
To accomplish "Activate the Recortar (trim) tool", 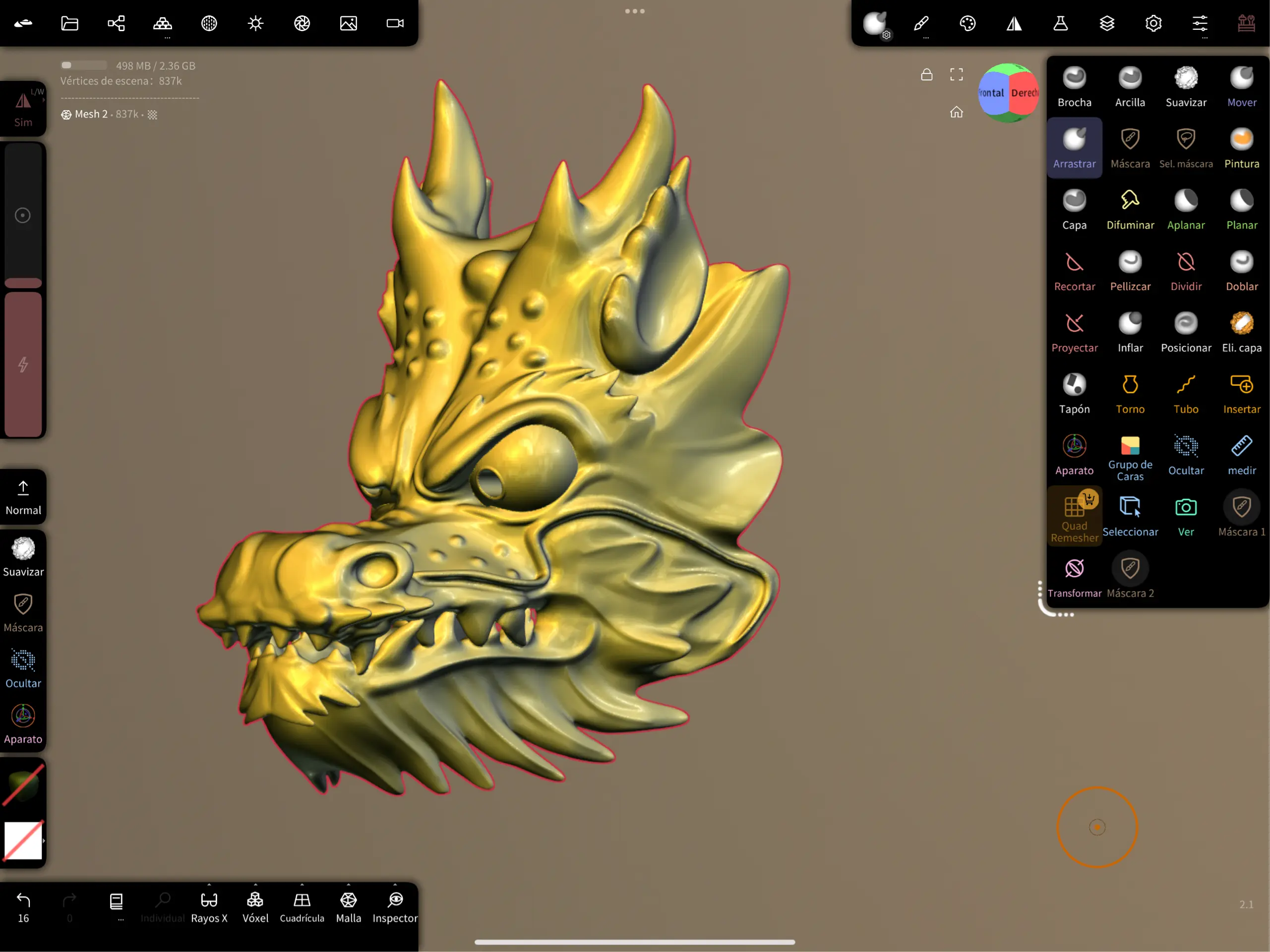I will pos(1074,270).
